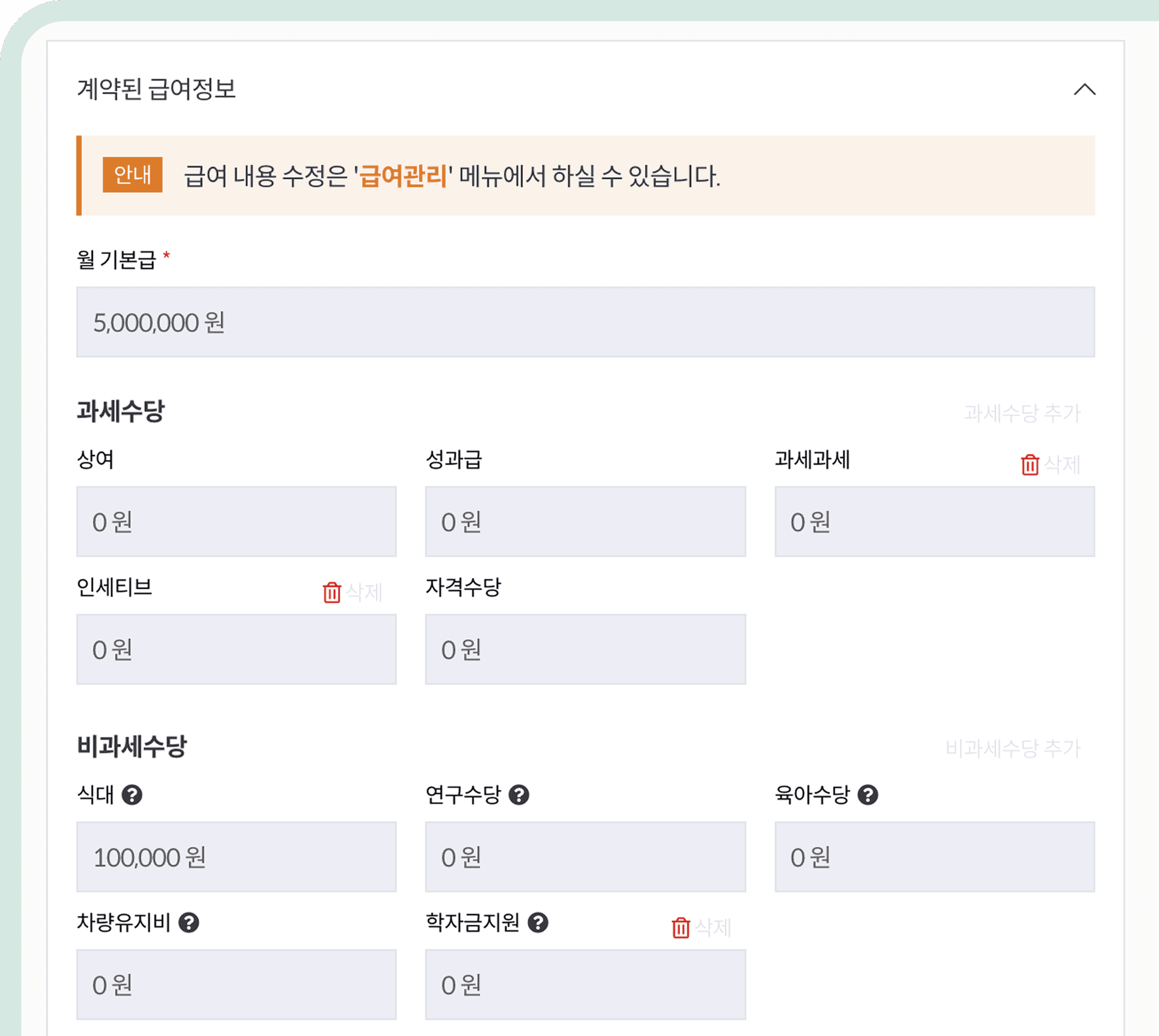Click the 연구수당 label
Viewport: 1159px width, 1036px height.
464,795
